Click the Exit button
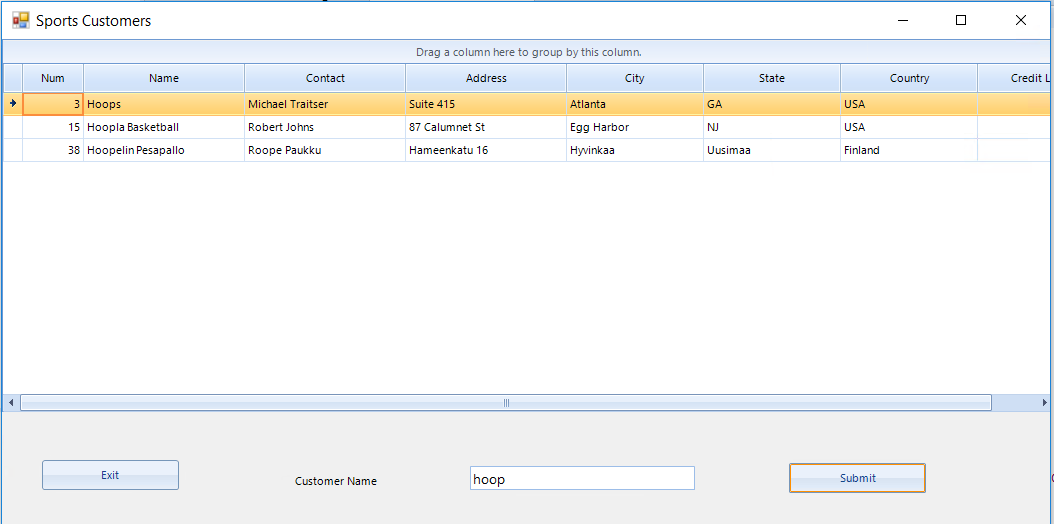This screenshot has width=1054, height=524. [x=110, y=475]
